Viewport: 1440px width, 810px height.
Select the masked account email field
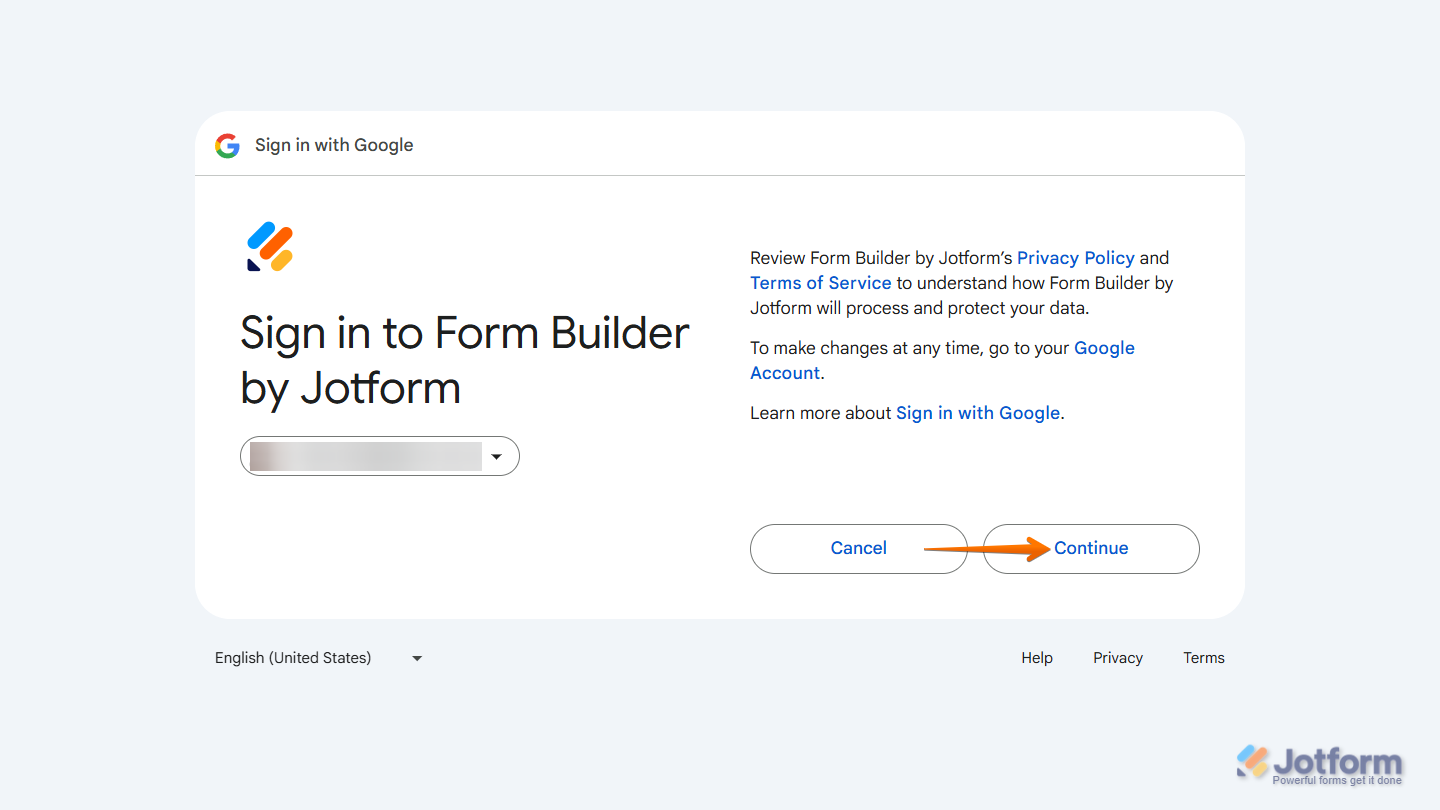[365, 456]
